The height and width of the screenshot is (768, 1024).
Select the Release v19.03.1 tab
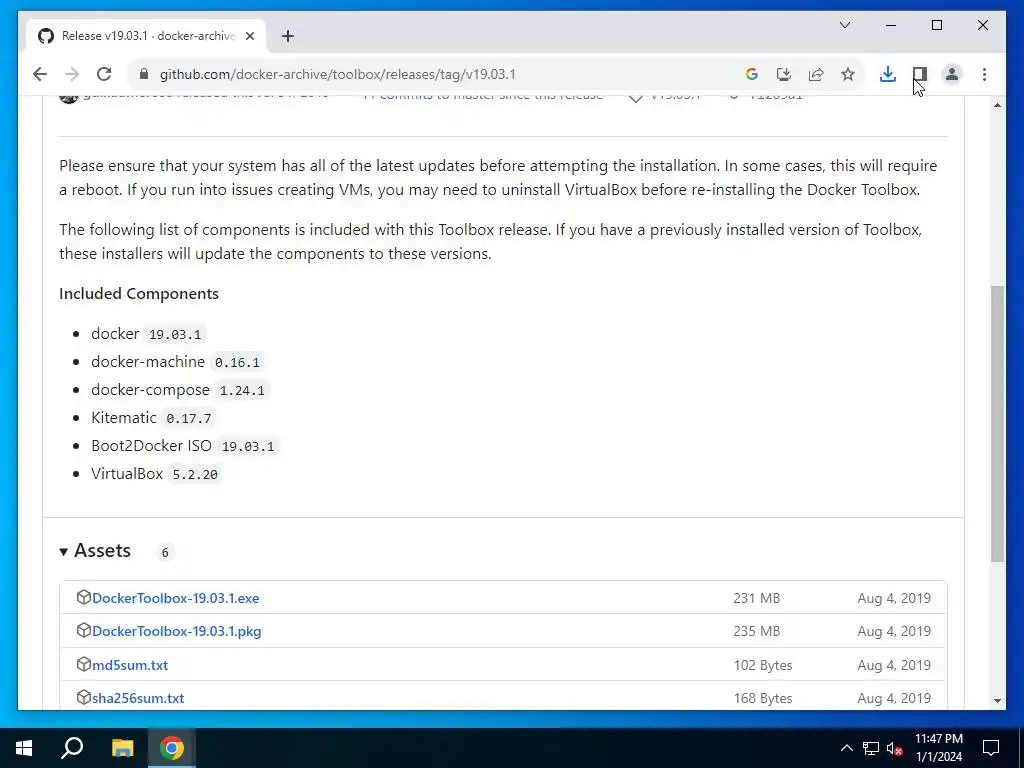pyautogui.click(x=146, y=36)
